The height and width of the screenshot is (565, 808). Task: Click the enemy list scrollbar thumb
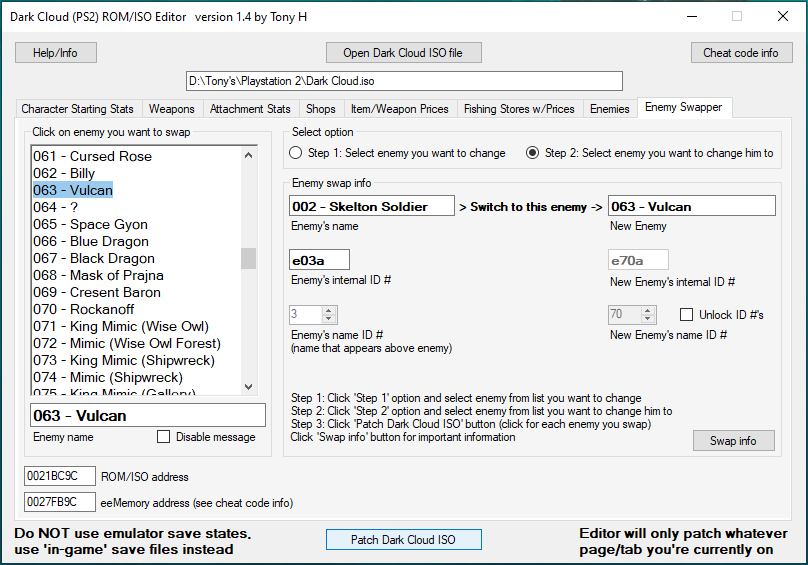[248, 258]
